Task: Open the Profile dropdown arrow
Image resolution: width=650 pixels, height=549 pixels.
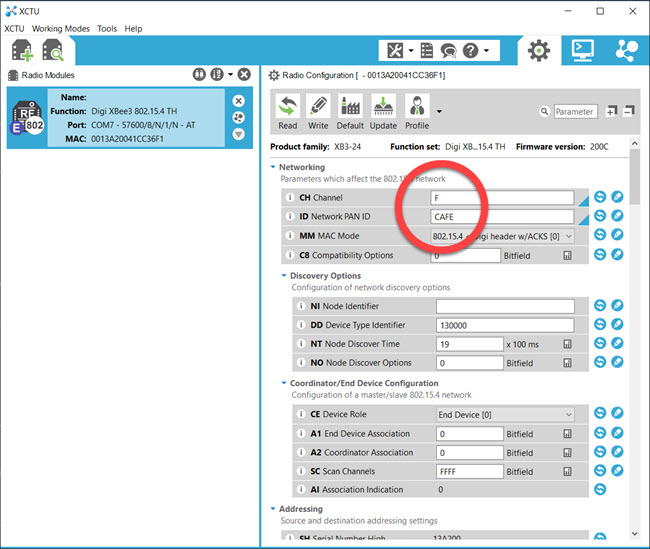Action: [x=438, y=112]
